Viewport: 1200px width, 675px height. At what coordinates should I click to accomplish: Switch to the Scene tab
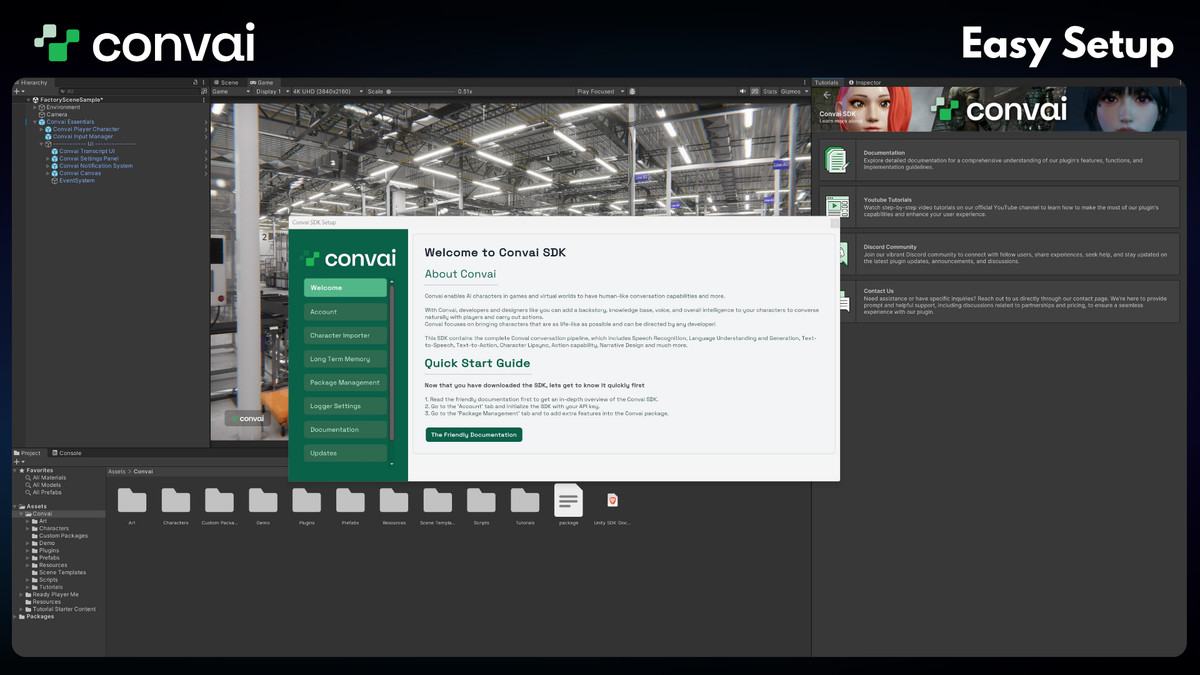228,83
